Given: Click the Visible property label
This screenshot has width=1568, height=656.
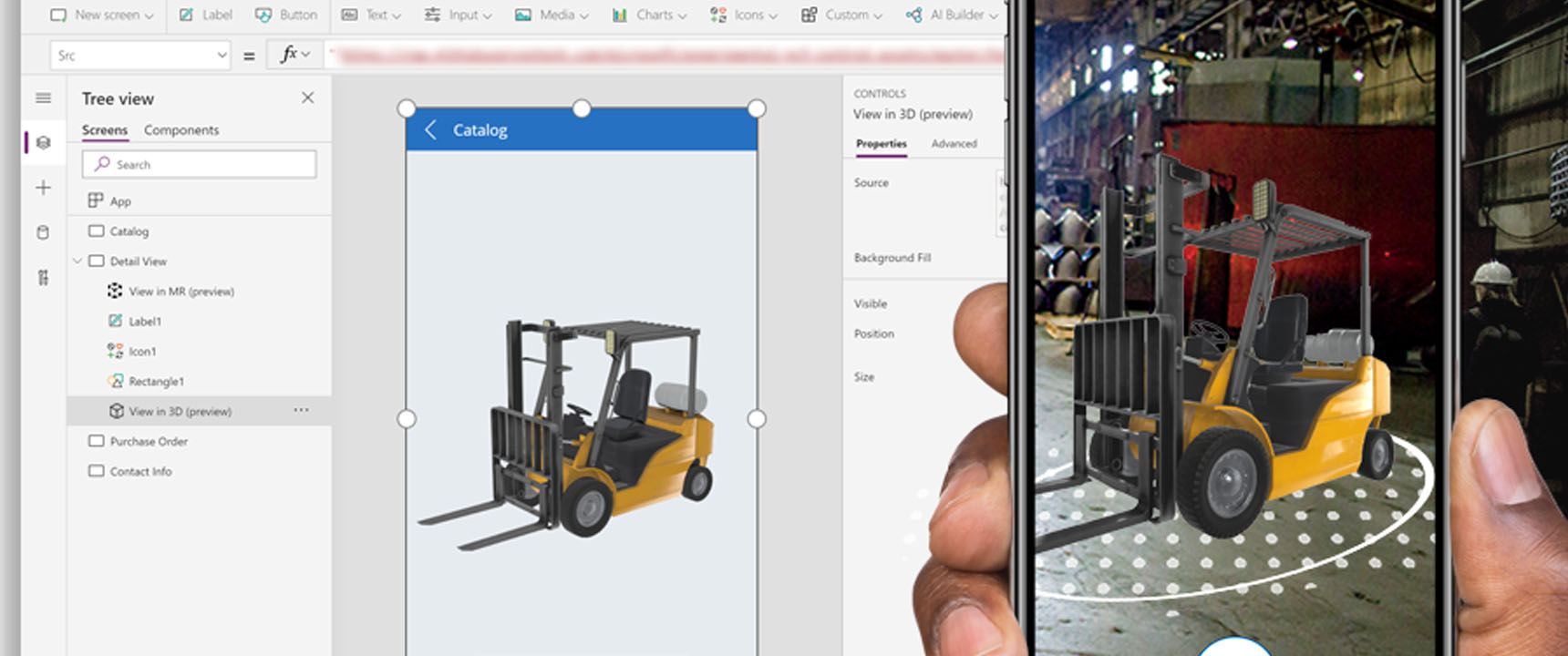Looking at the screenshot, I should pos(871,303).
